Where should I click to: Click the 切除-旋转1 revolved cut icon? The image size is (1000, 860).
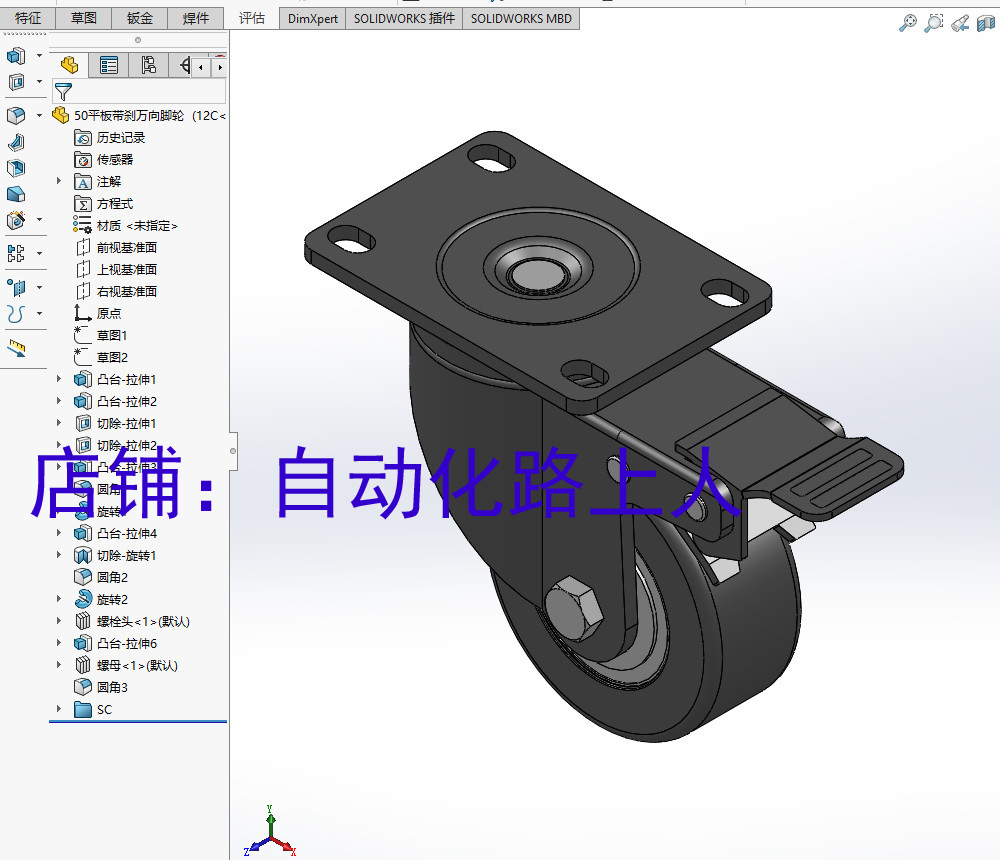click(x=83, y=555)
